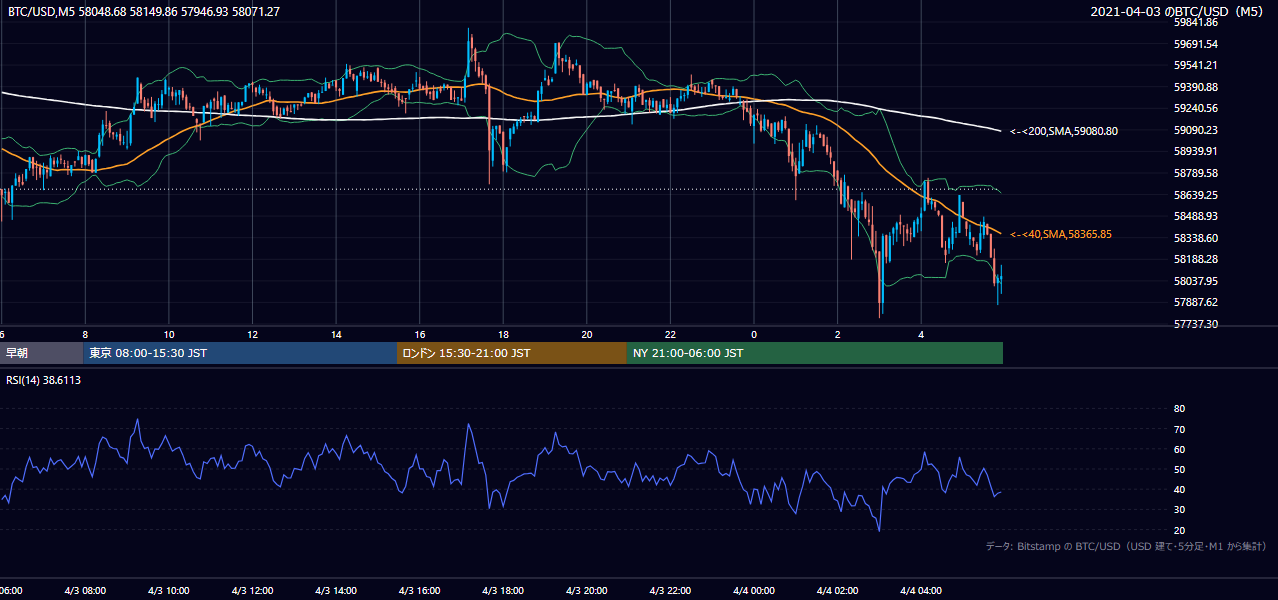Screen dimensions: 1278x600
Task: Click price axis label 59390.88
Action: coord(1195,87)
